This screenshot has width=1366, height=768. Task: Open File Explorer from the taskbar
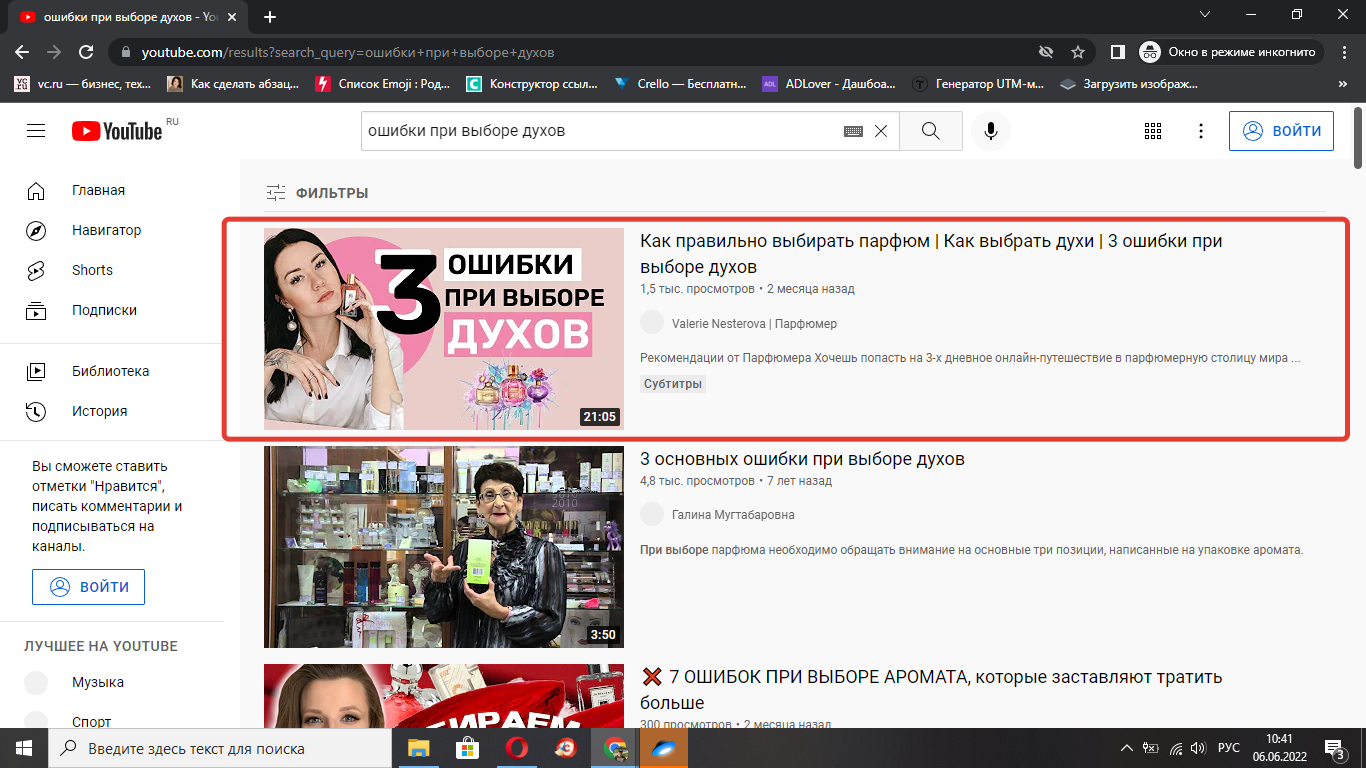pos(418,748)
